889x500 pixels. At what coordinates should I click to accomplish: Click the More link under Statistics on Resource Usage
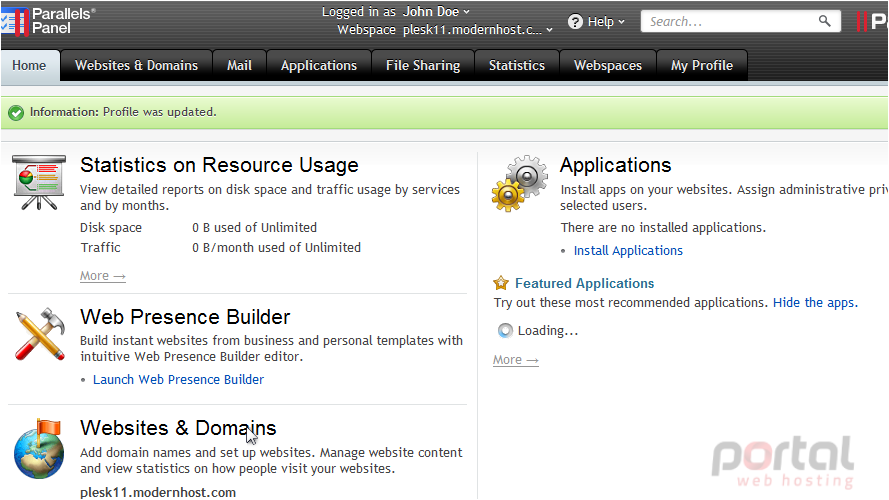click(103, 276)
